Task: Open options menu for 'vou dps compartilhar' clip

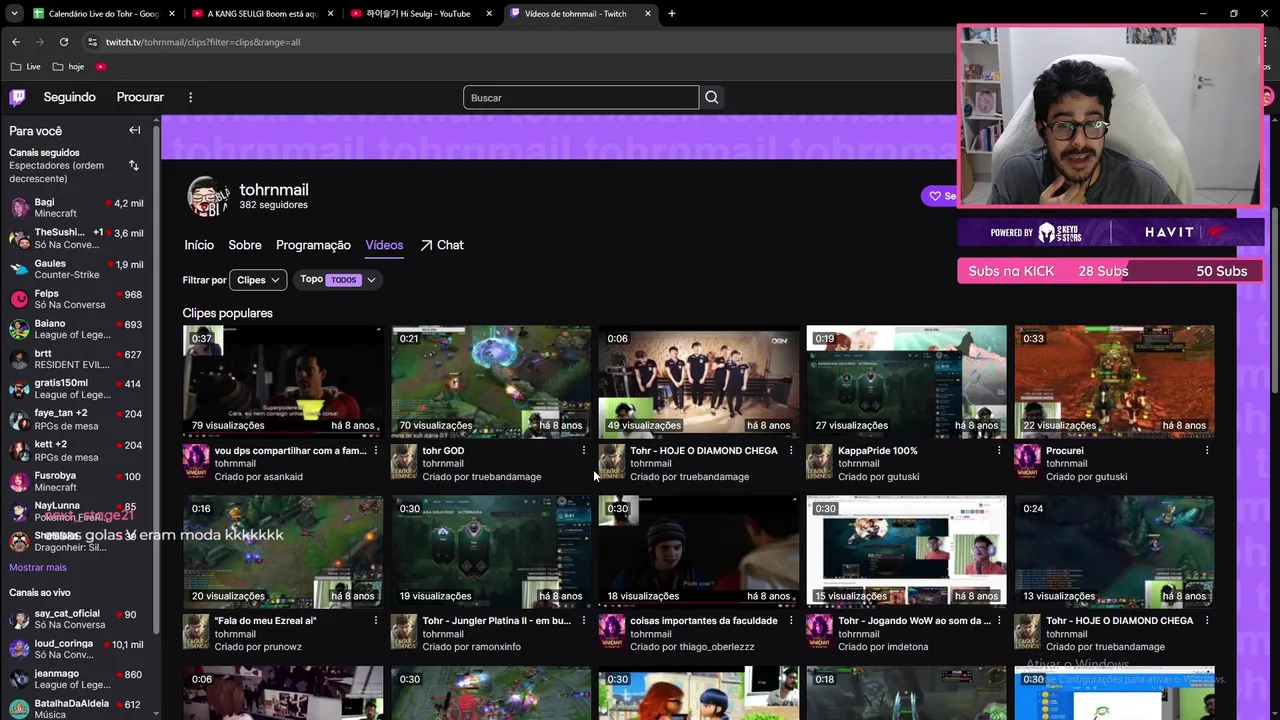Action: click(x=376, y=451)
